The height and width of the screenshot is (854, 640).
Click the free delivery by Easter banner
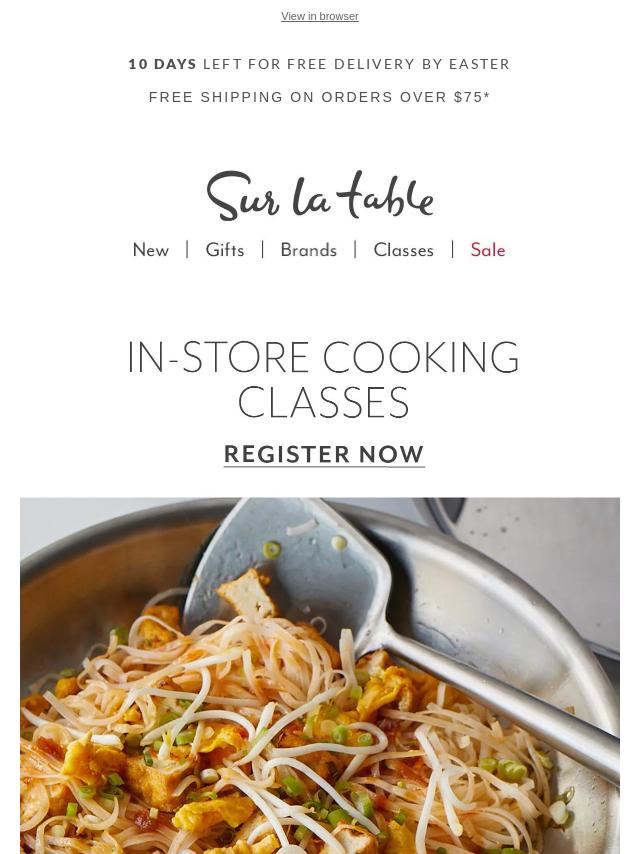pos(320,64)
